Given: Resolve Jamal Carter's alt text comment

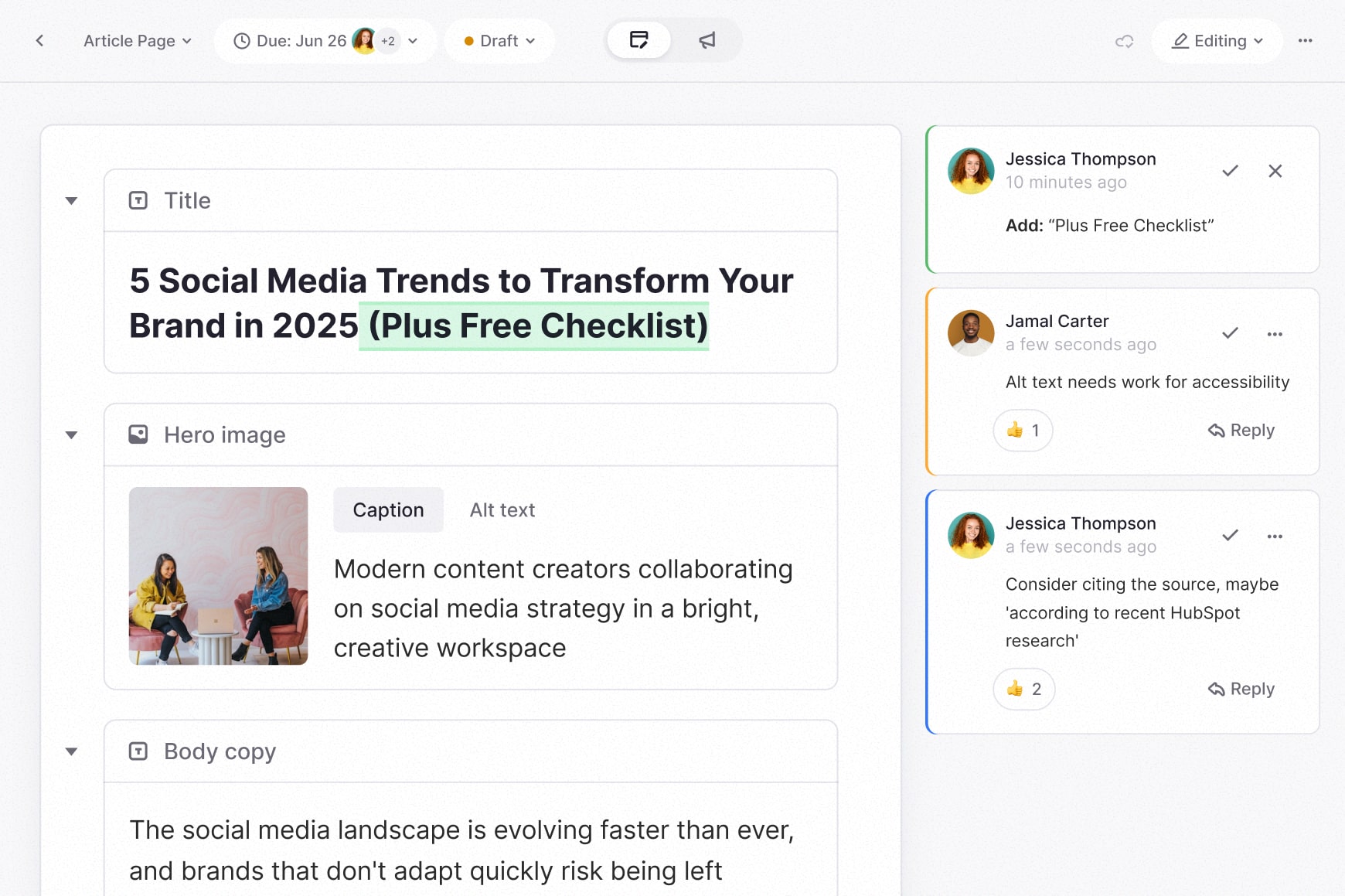Looking at the screenshot, I should pyautogui.click(x=1230, y=333).
